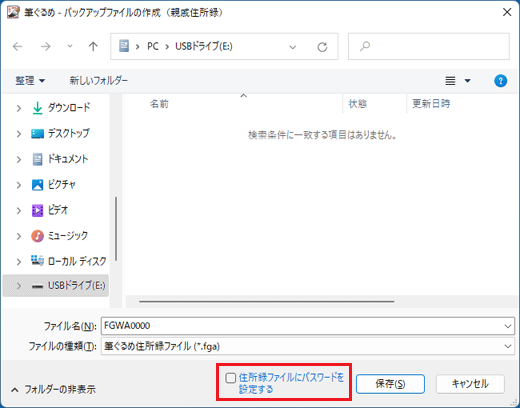Expand the ビデオ tree node
This screenshot has width=520, height=408.
pyautogui.click(x=19, y=211)
